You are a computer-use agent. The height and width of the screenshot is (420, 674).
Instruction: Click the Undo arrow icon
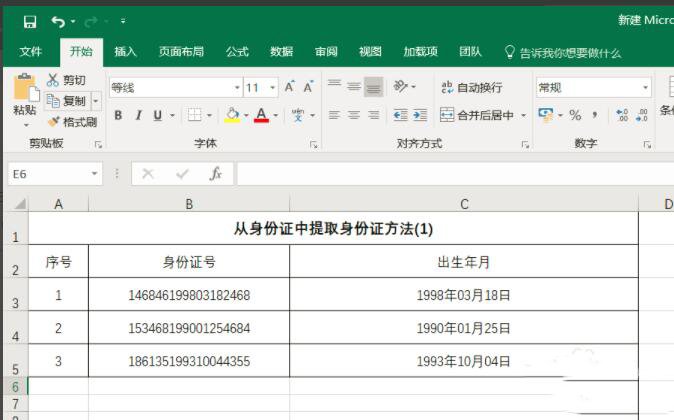58,21
